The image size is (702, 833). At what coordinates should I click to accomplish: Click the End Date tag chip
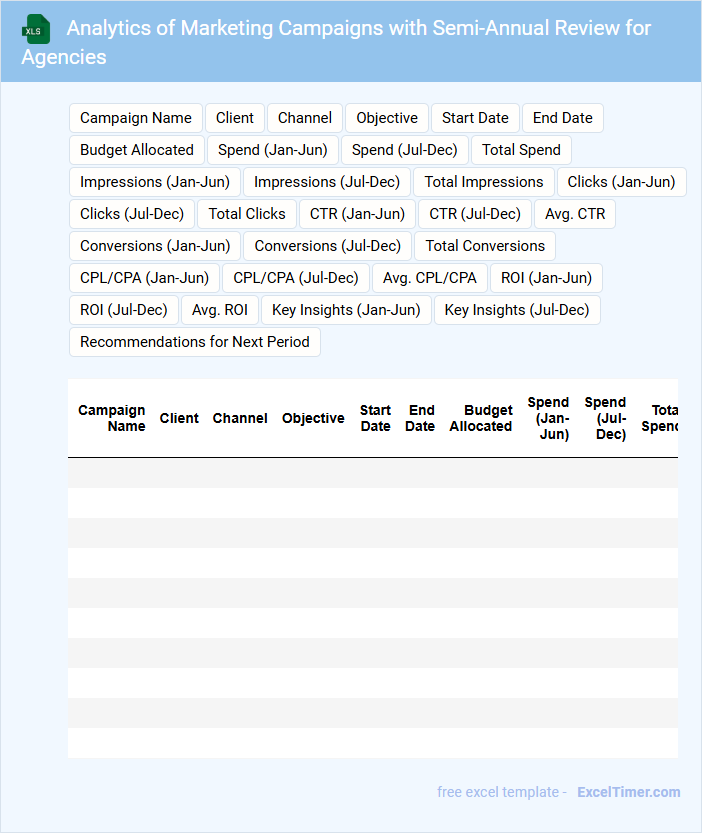click(x=563, y=118)
